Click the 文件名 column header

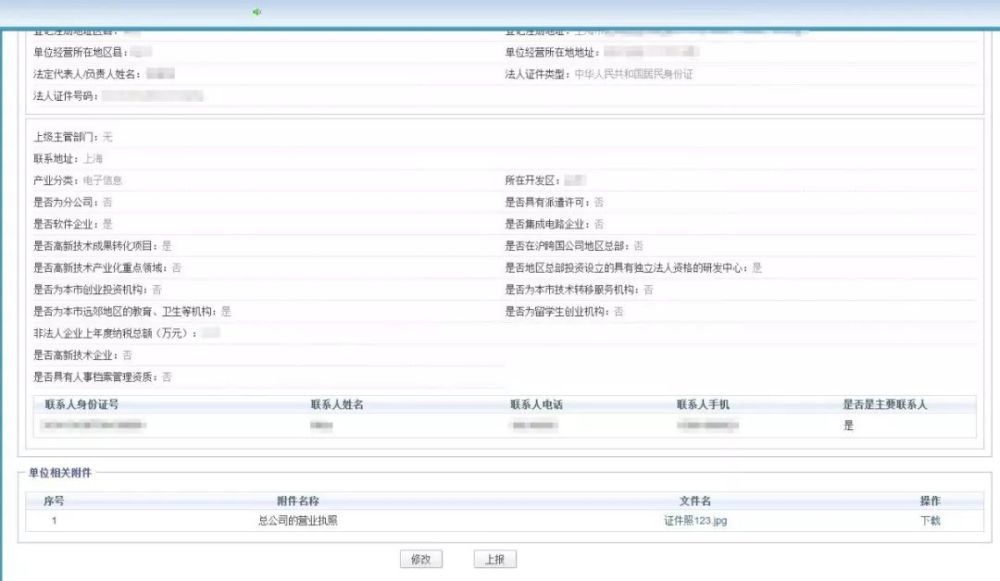click(x=695, y=501)
